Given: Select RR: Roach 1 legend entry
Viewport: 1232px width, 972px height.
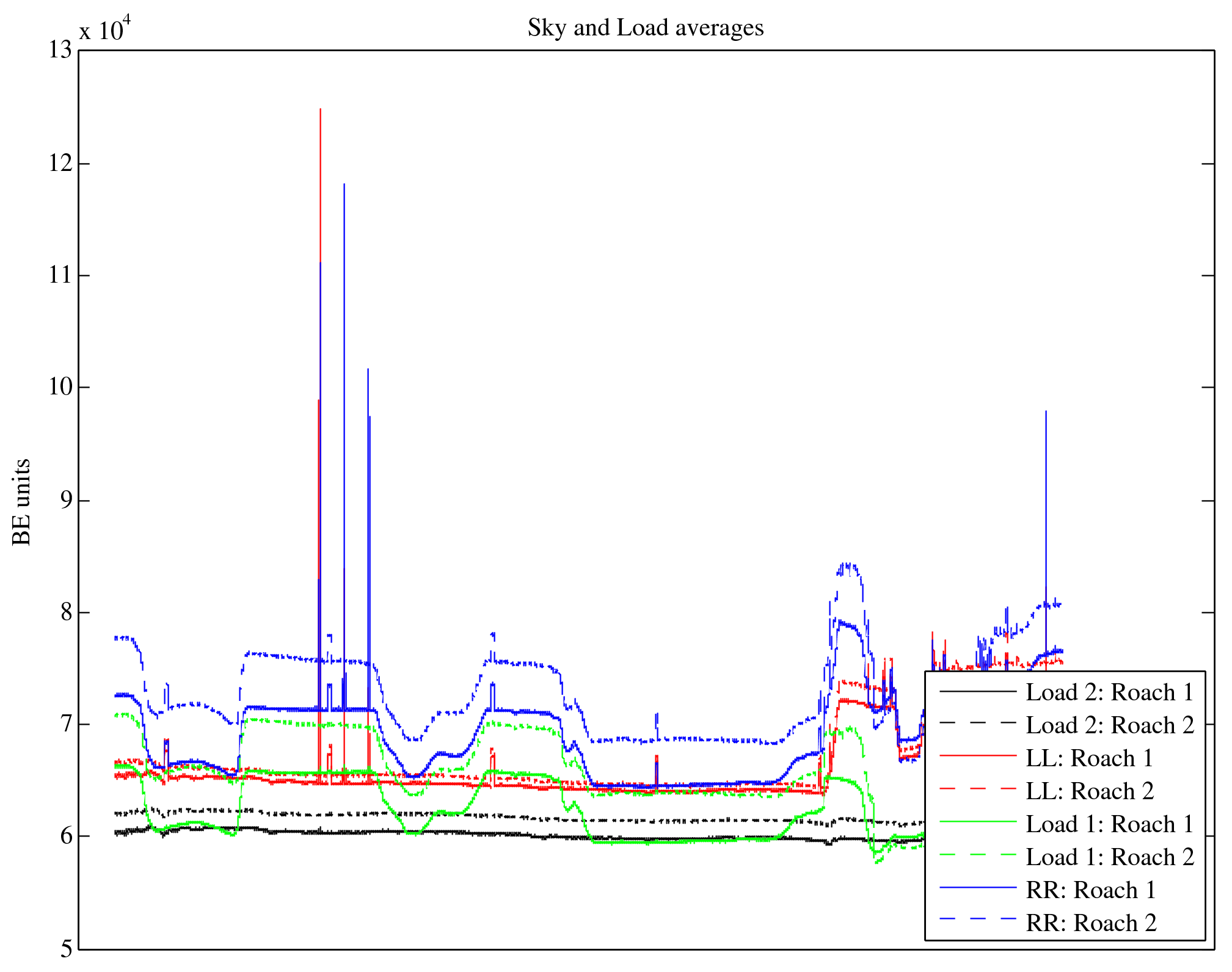Looking at the screenshot, I should 1090,890.
